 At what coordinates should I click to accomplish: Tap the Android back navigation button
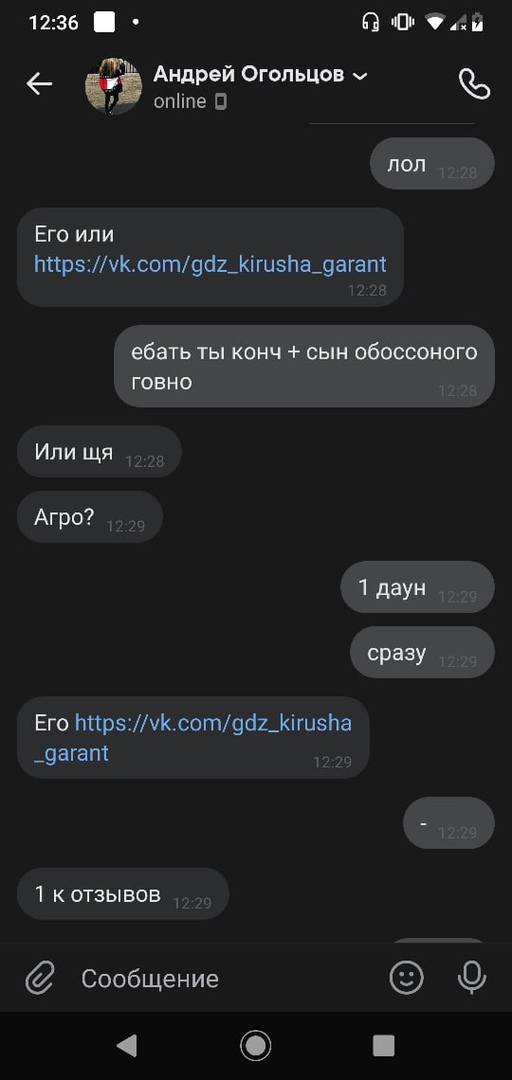[127, 1046]
